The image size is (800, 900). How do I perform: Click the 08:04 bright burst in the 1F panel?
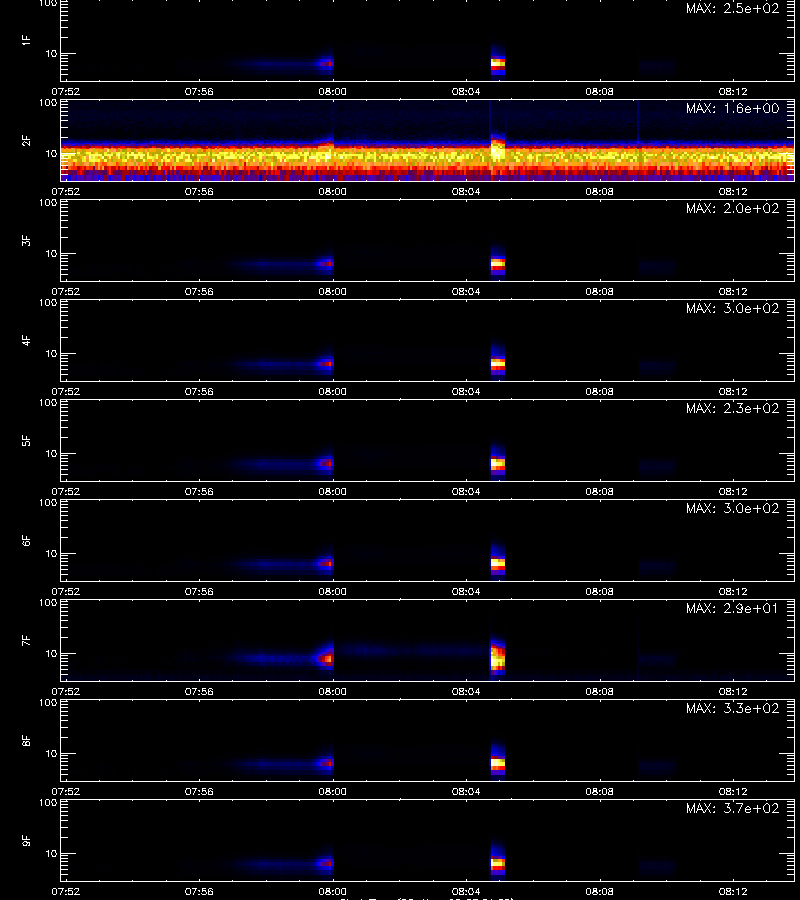tap(498, 65)
